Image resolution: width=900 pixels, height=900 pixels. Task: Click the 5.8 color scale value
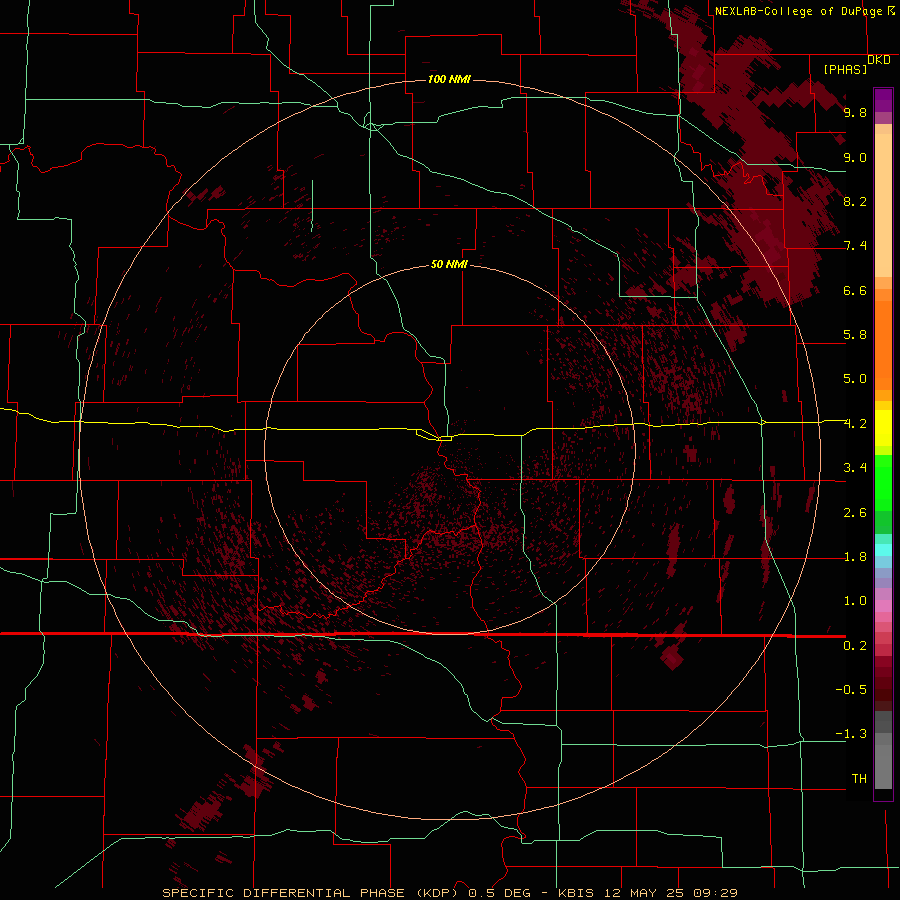(855, 335)
